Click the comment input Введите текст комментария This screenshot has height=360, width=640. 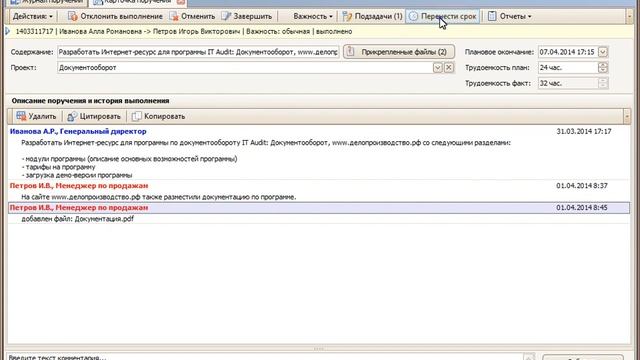[x=265, y=357]
